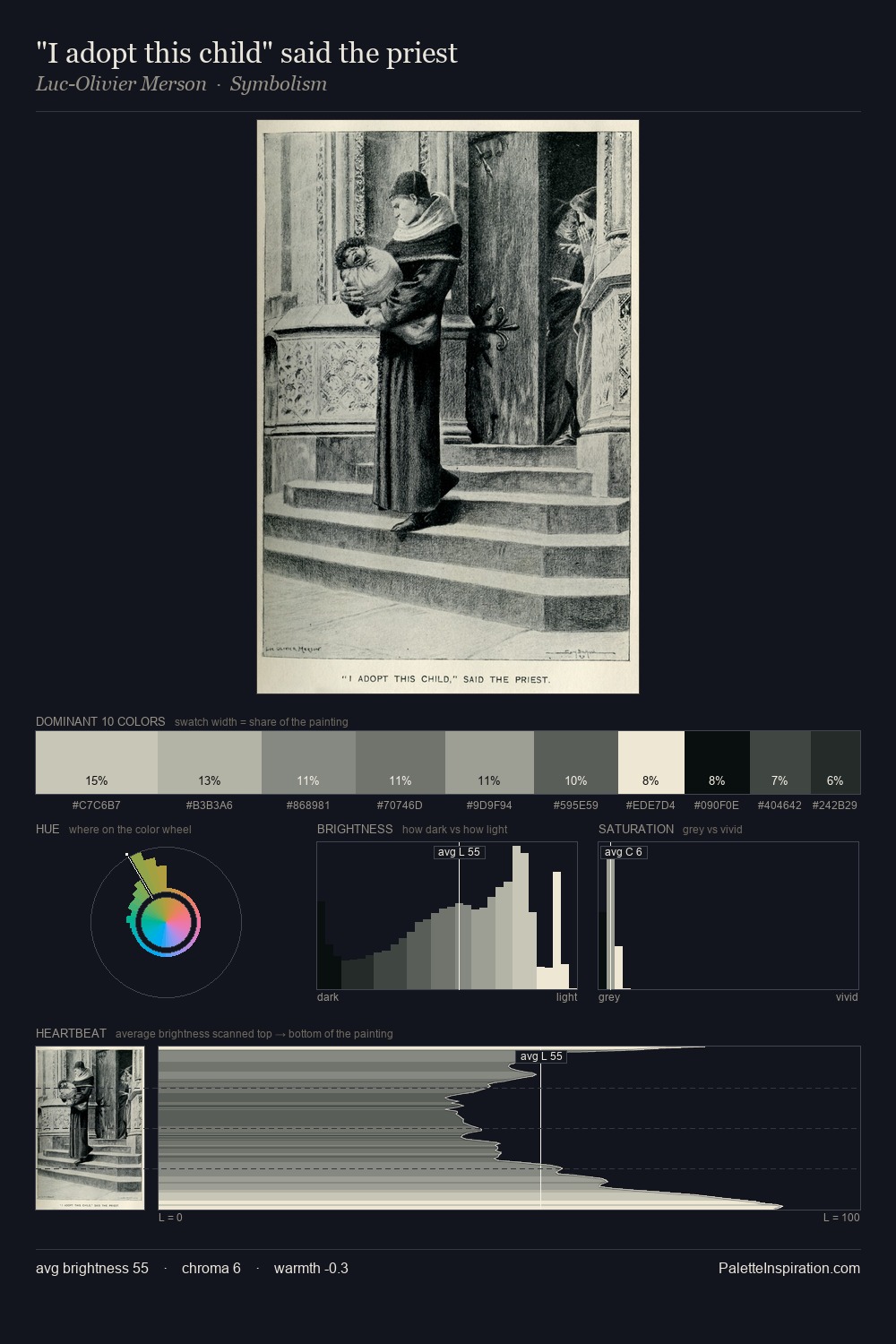This screenshot has height=1344, width=896.
Task: Click the SATURATION section heading
Action: 636,829
